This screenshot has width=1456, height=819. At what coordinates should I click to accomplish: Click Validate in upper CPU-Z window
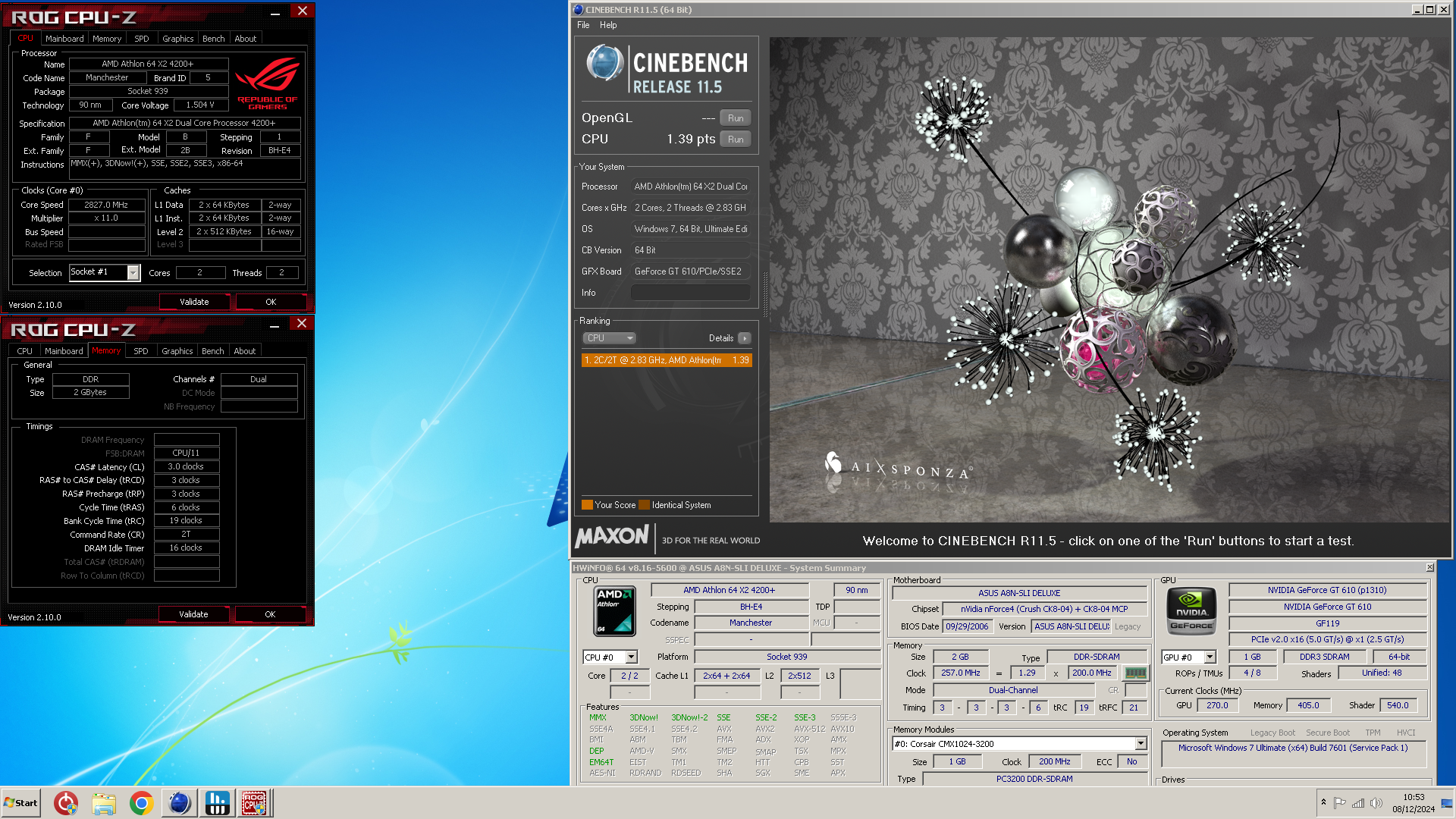tap(194, 302)
